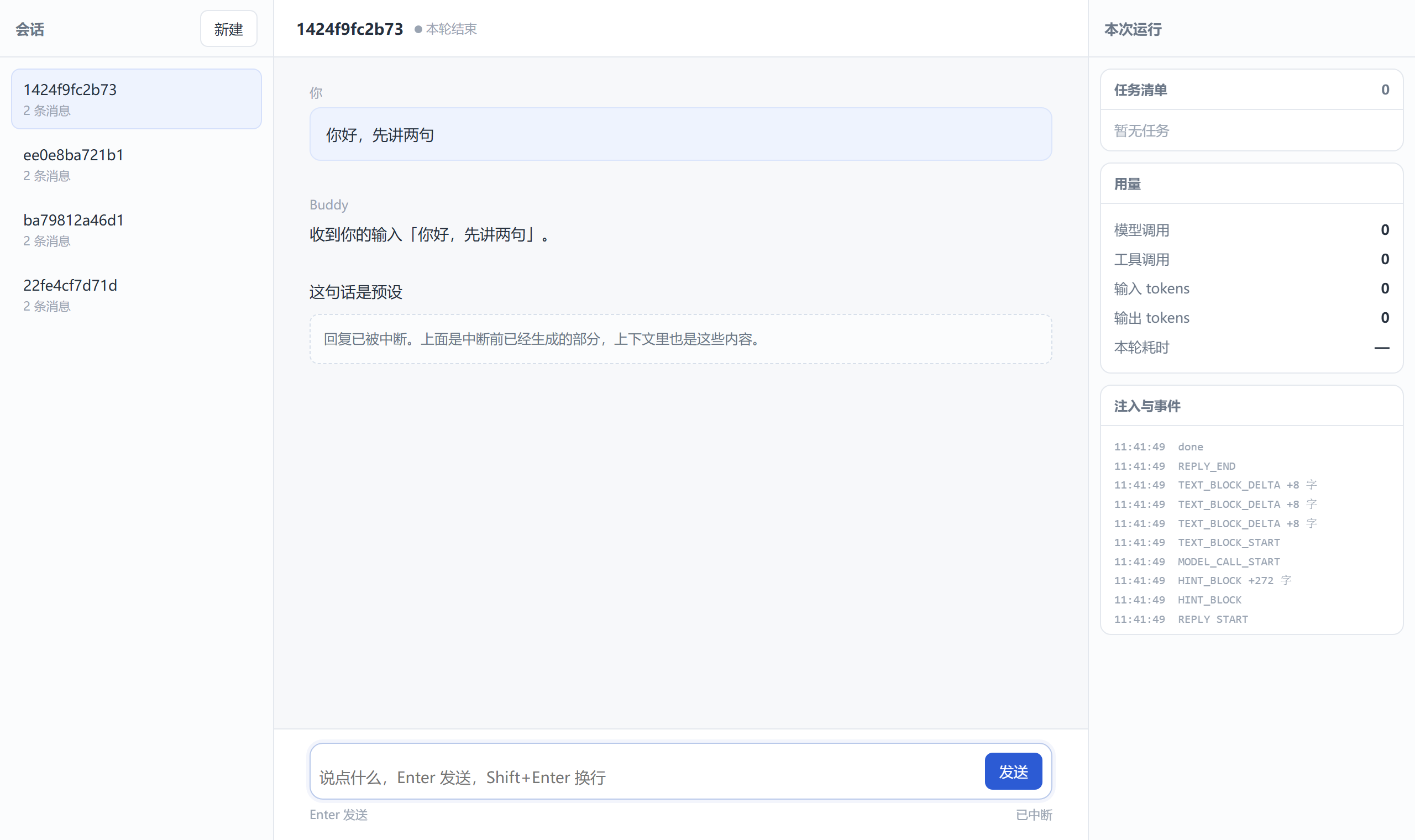Click the 注入与事件 card header

point(1251,405)
